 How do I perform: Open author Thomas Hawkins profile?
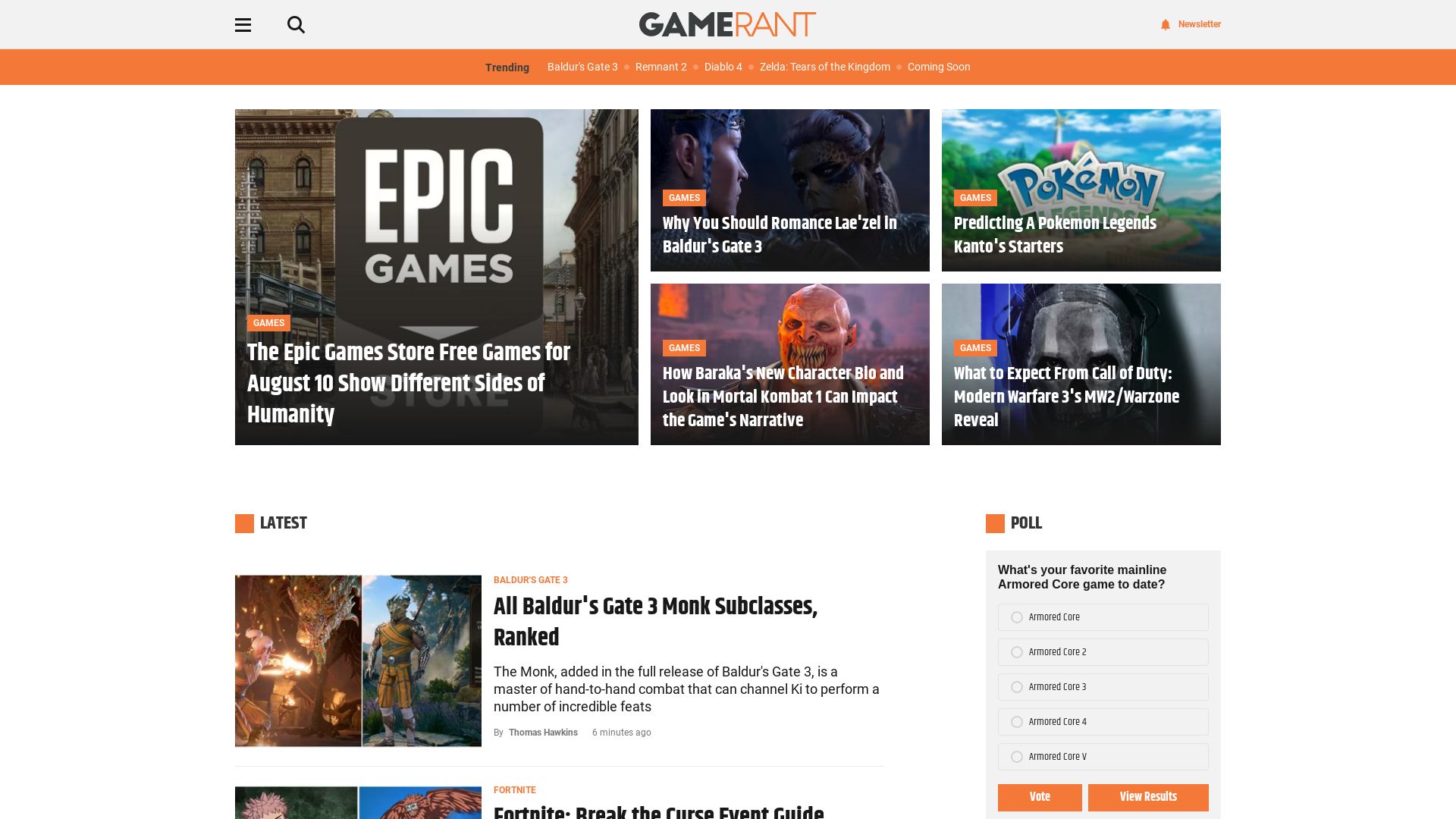click(543, 733)
